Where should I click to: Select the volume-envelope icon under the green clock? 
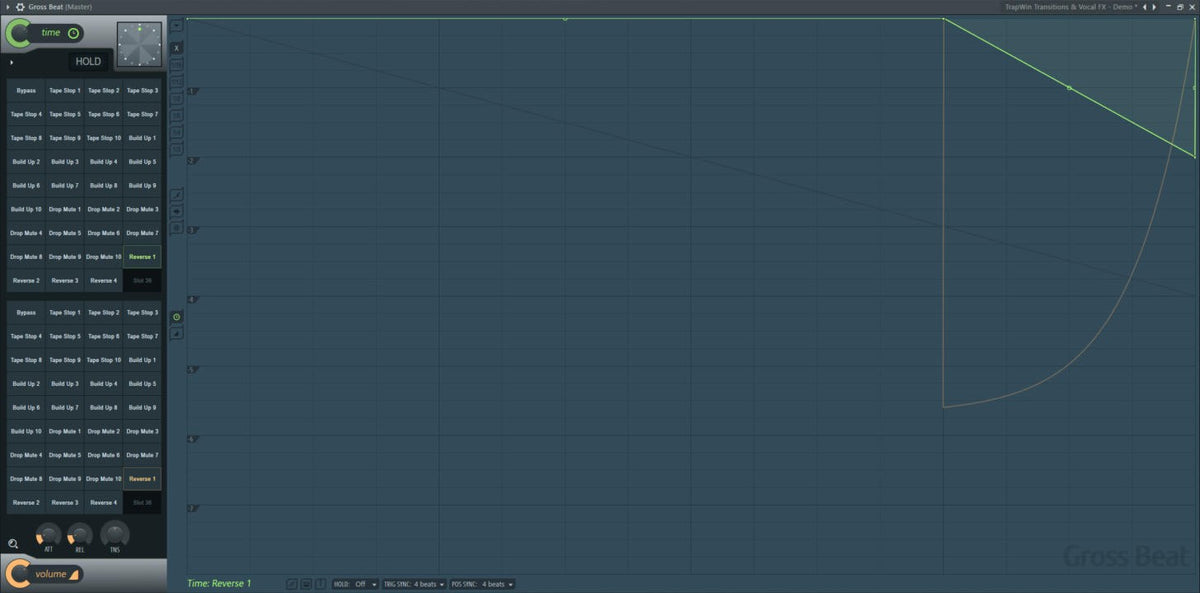coord(177,333)
